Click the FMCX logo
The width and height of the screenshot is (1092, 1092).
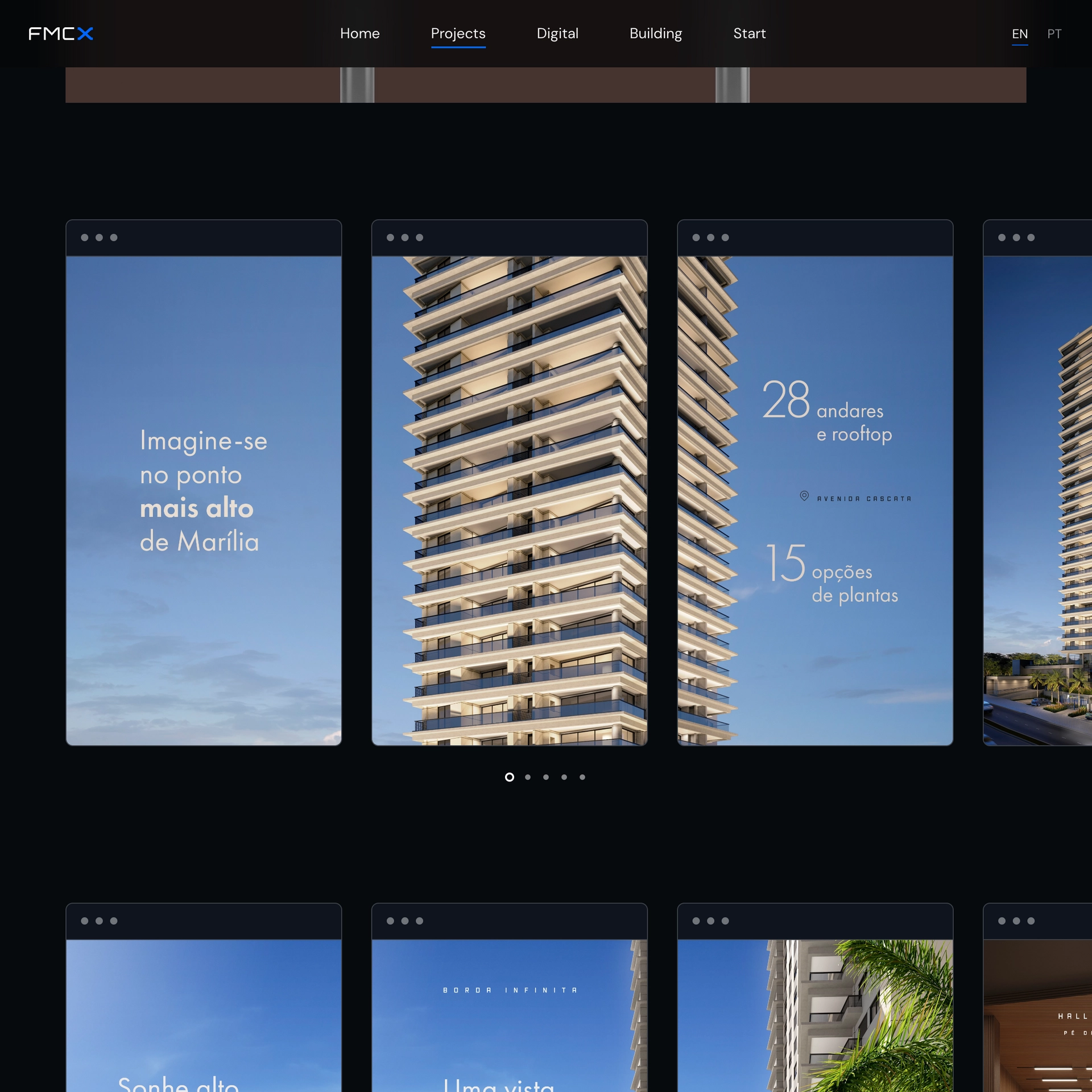tap(61, 34)
